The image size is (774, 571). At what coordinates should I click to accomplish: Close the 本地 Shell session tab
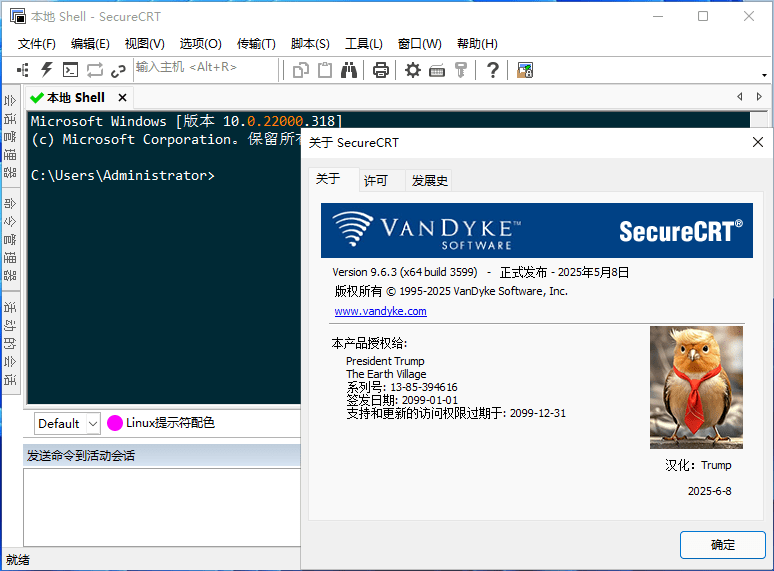[122, 98]
